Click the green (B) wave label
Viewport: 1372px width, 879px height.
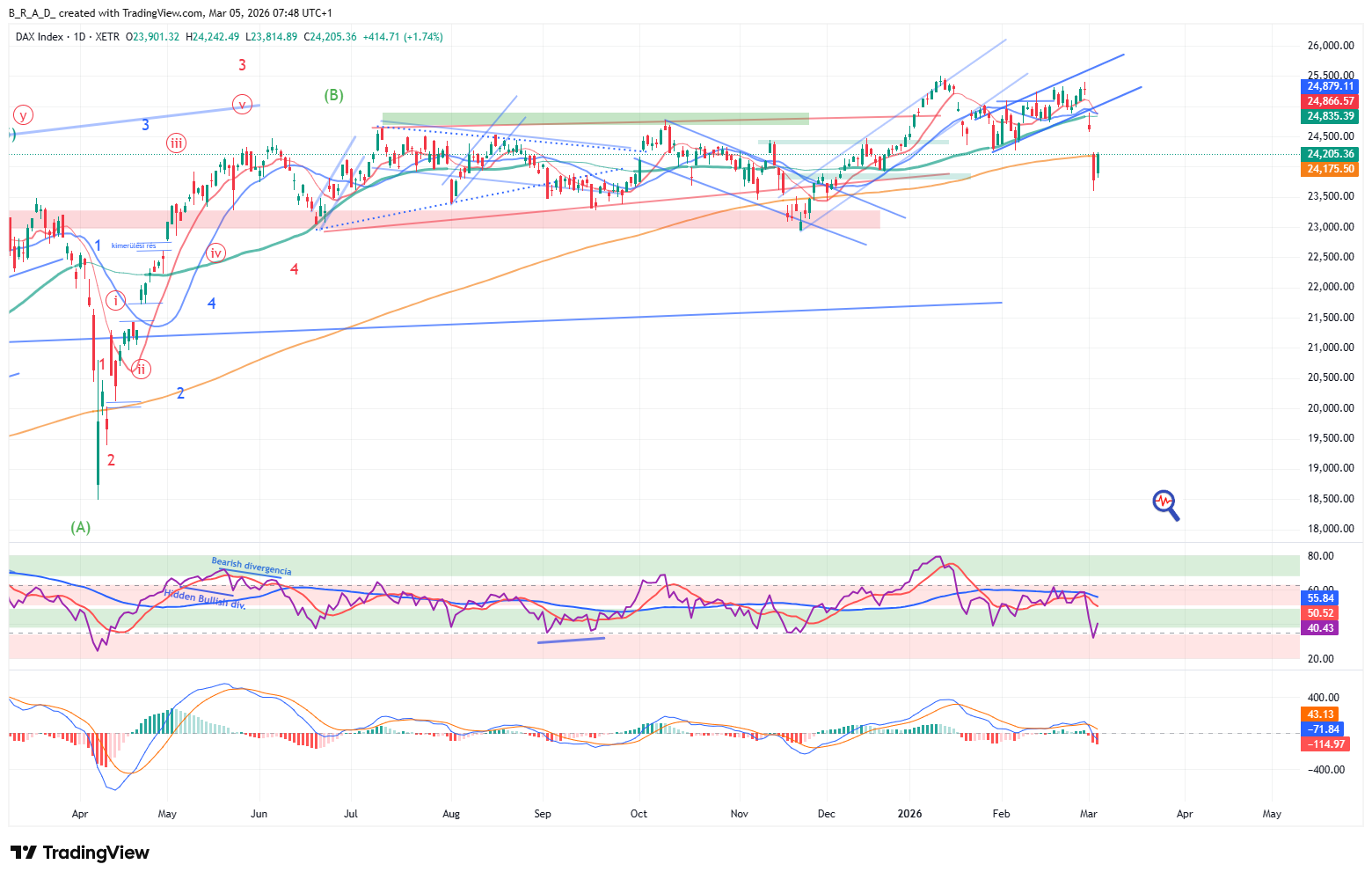tap(333, 95)
